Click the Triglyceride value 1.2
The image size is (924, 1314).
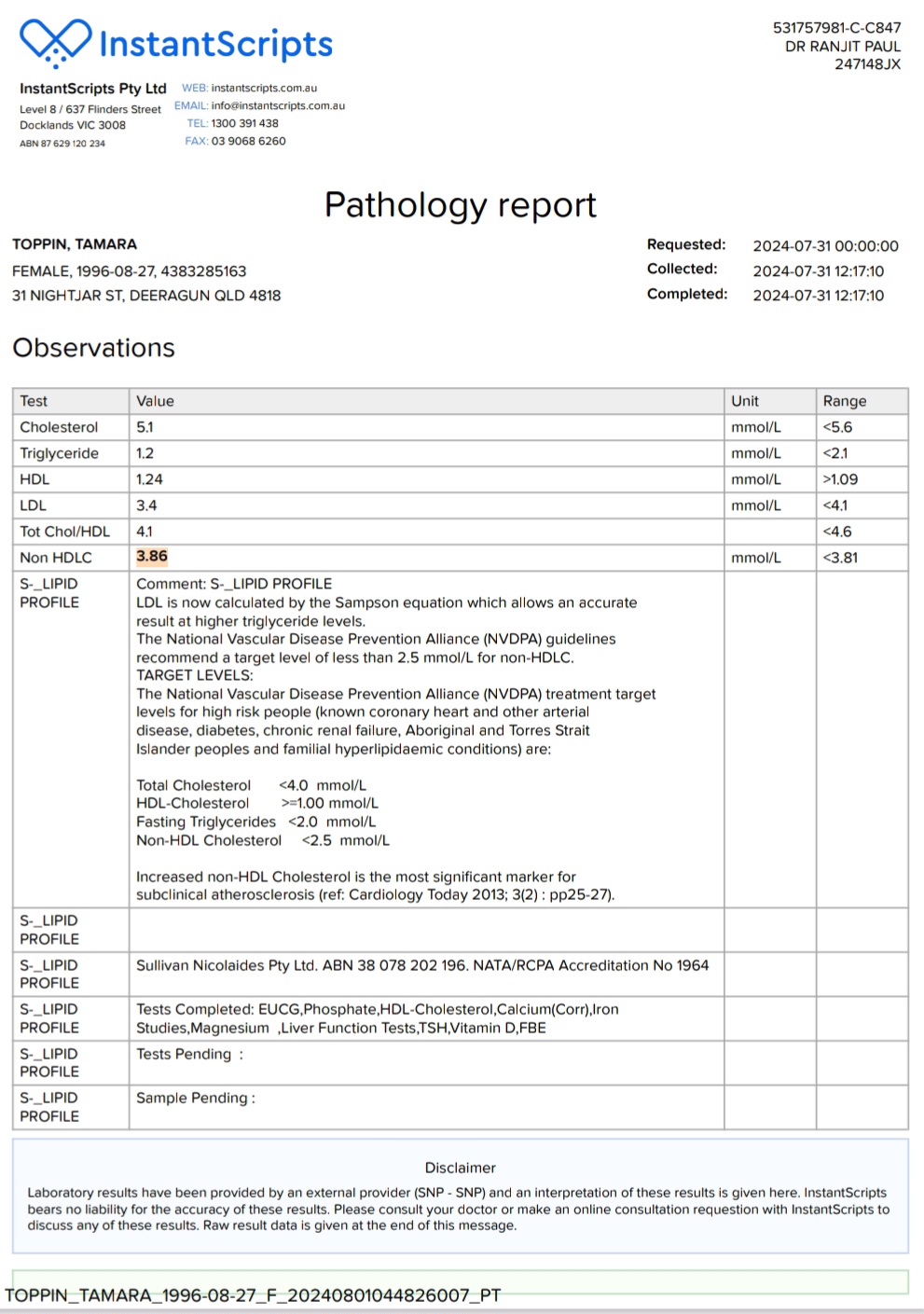[145, 453]
